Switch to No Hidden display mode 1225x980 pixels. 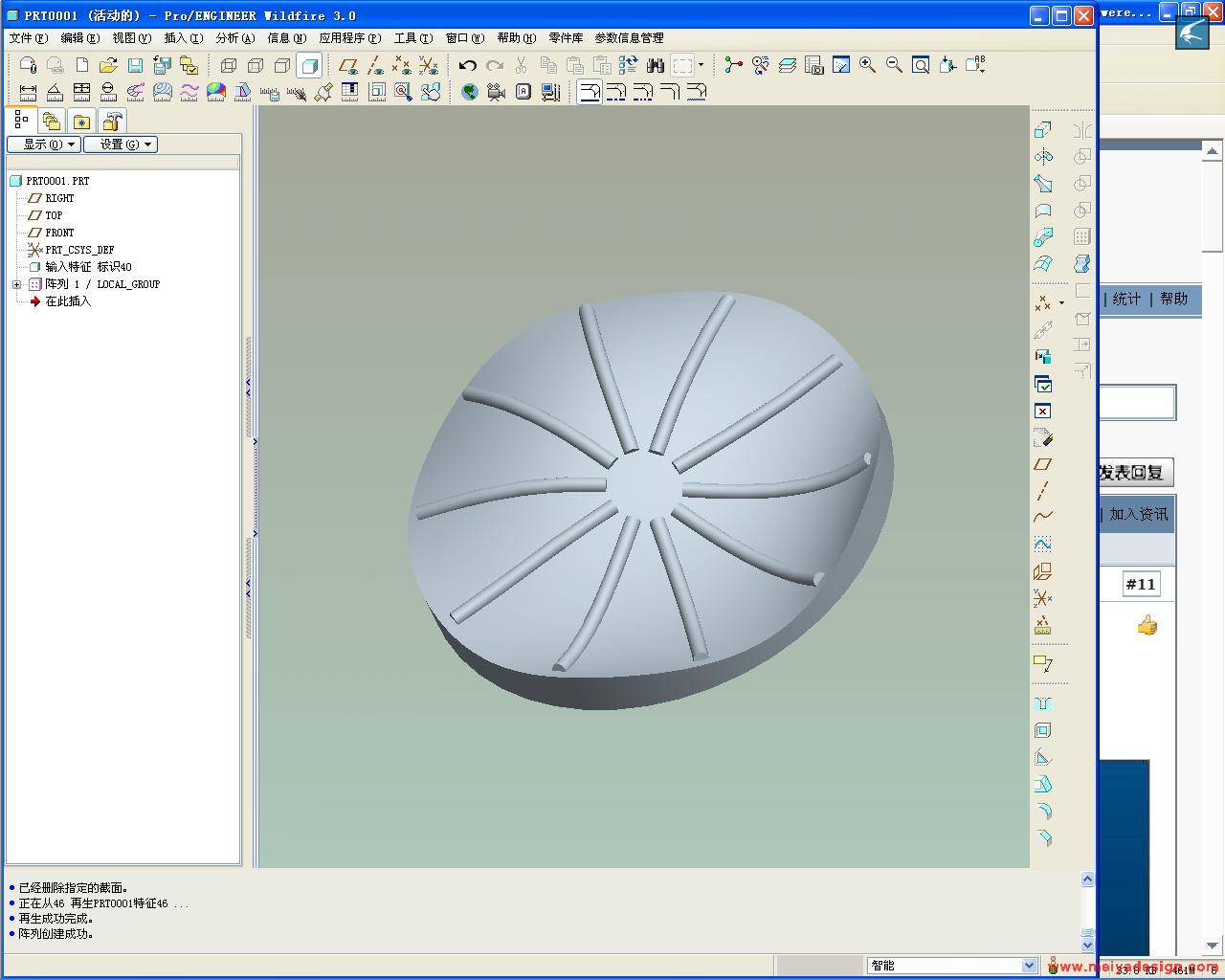pos(282,65)
